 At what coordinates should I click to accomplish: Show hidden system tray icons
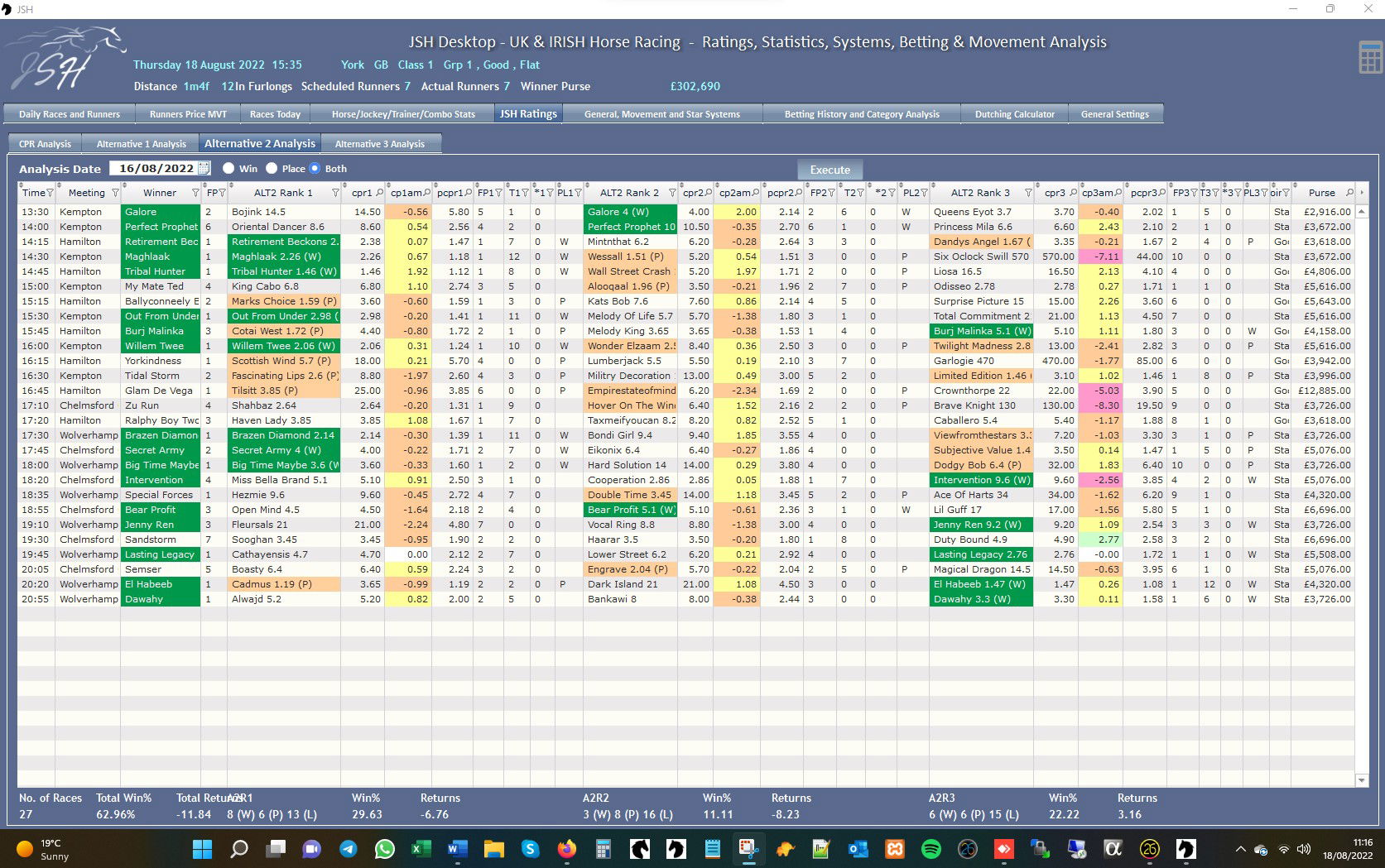(1240, 849)
